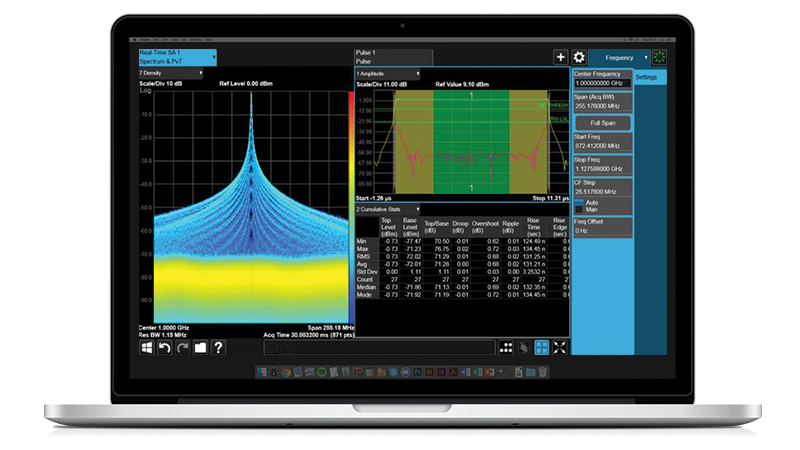Click the plus icon to add a screen
Screen dimensions: 800x450
point(560,57)
